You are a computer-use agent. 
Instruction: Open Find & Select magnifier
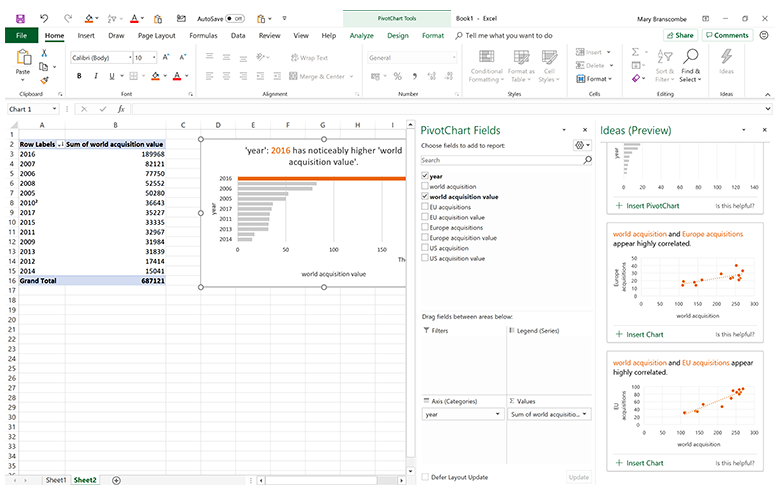[x=690, y=66]
